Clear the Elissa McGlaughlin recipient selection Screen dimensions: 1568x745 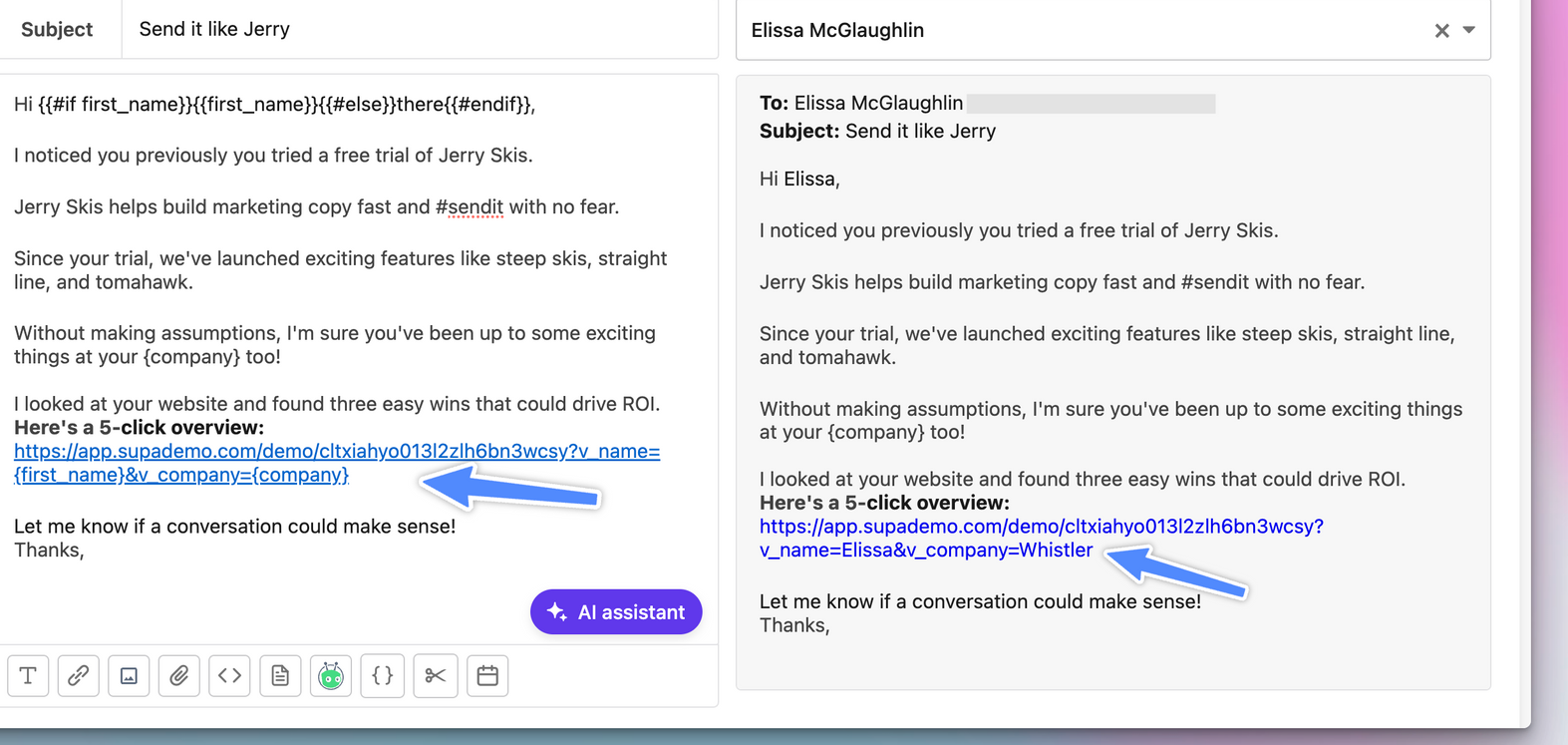pos(1441,31)
